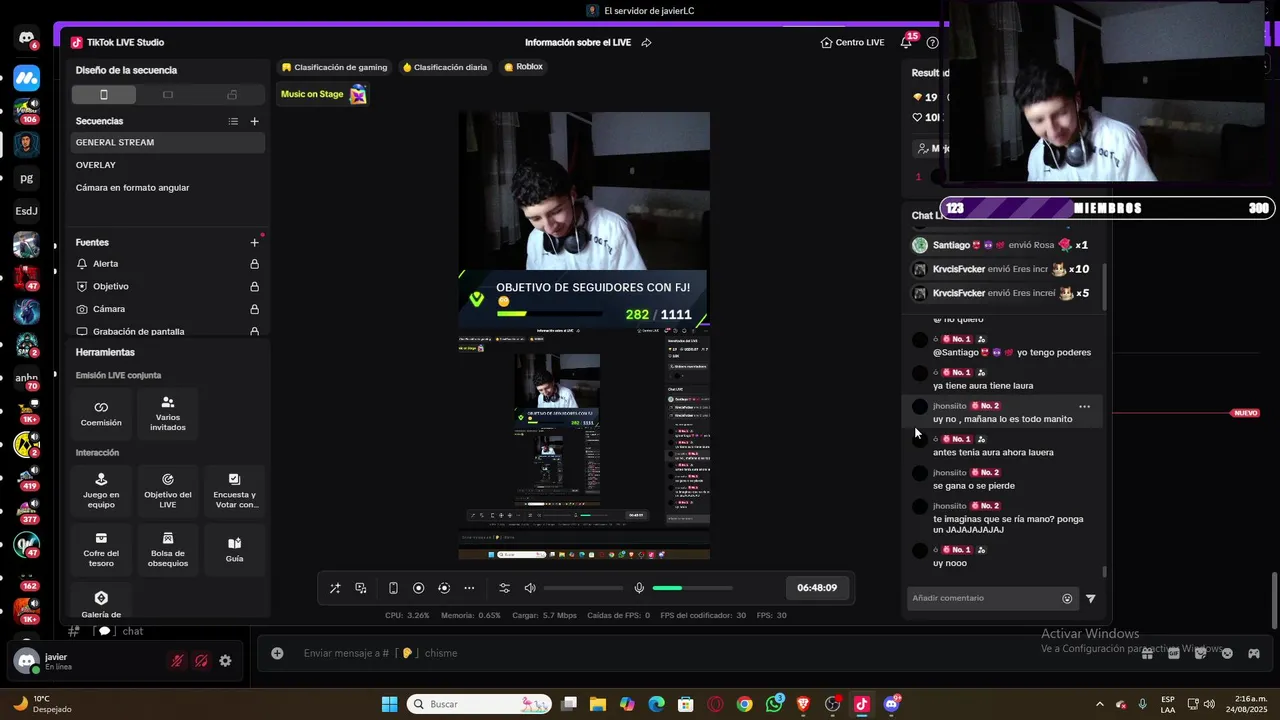Viewport: 1280px width, 720px height.
Task: Open the Guía tool
Action: point(235,550)
